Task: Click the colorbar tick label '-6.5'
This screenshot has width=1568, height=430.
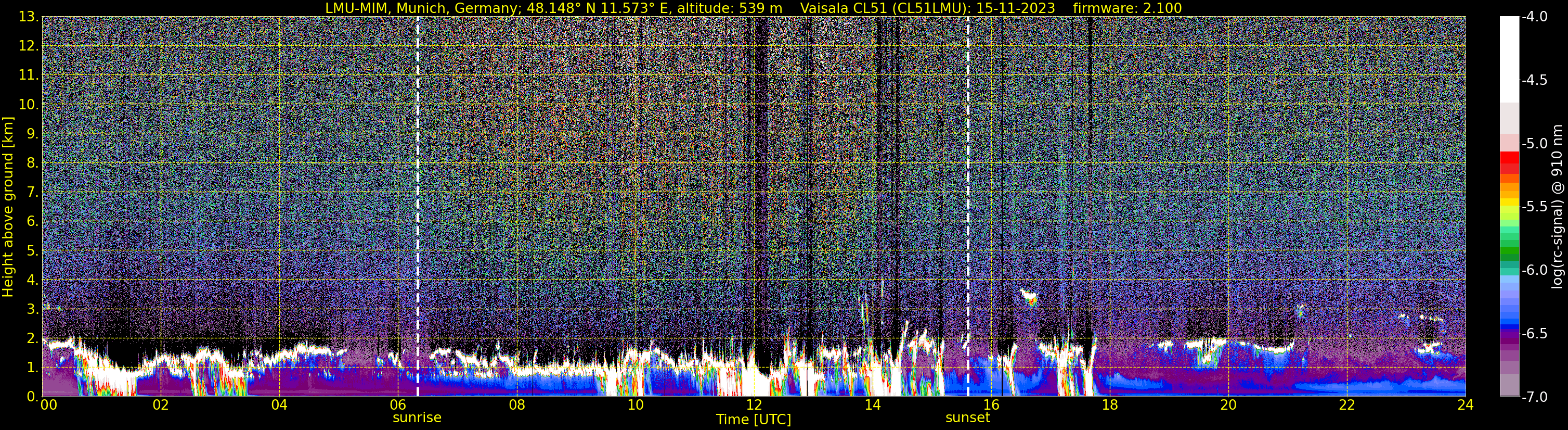Action: tap(1535, 334)
